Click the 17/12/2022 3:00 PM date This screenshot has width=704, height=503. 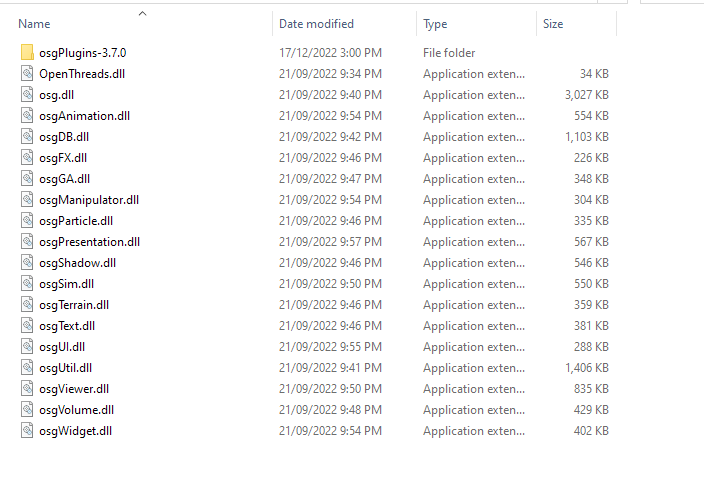point(330,53)
